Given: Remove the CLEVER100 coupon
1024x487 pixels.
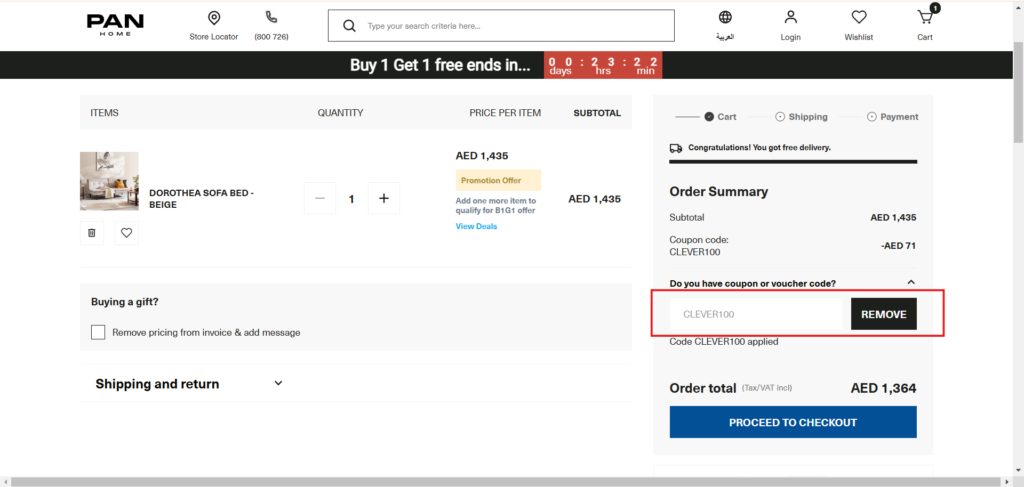Looking at the screenshot, I should pos(884,314).
